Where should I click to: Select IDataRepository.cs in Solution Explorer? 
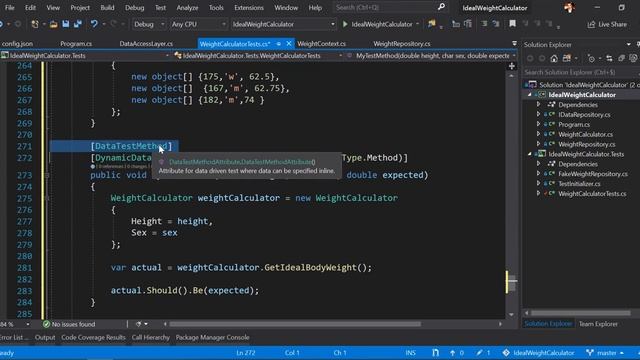[x=584, y=115]
